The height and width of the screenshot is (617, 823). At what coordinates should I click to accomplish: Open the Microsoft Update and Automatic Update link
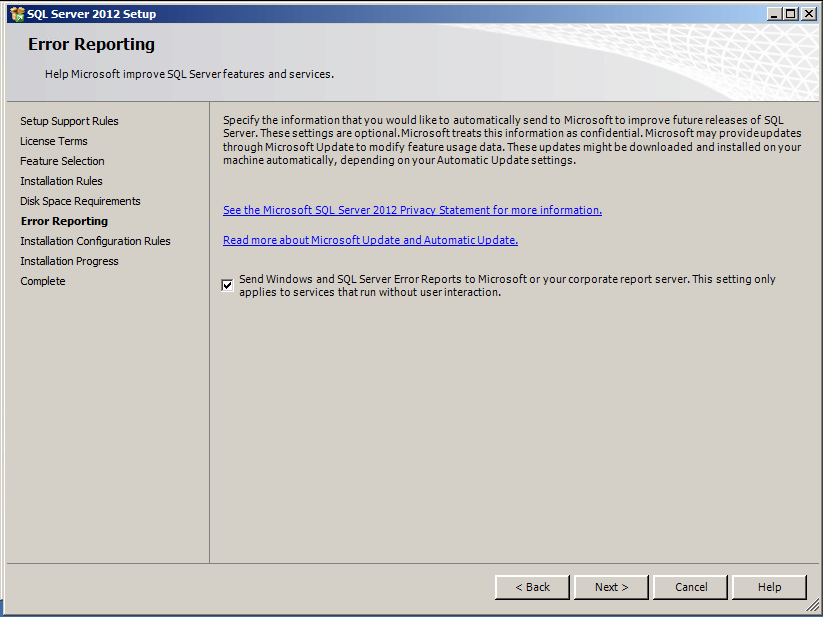(370, 240)
